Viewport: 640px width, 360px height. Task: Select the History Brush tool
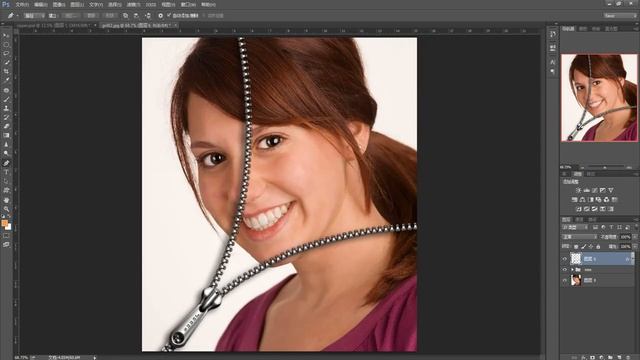(6, 117)
